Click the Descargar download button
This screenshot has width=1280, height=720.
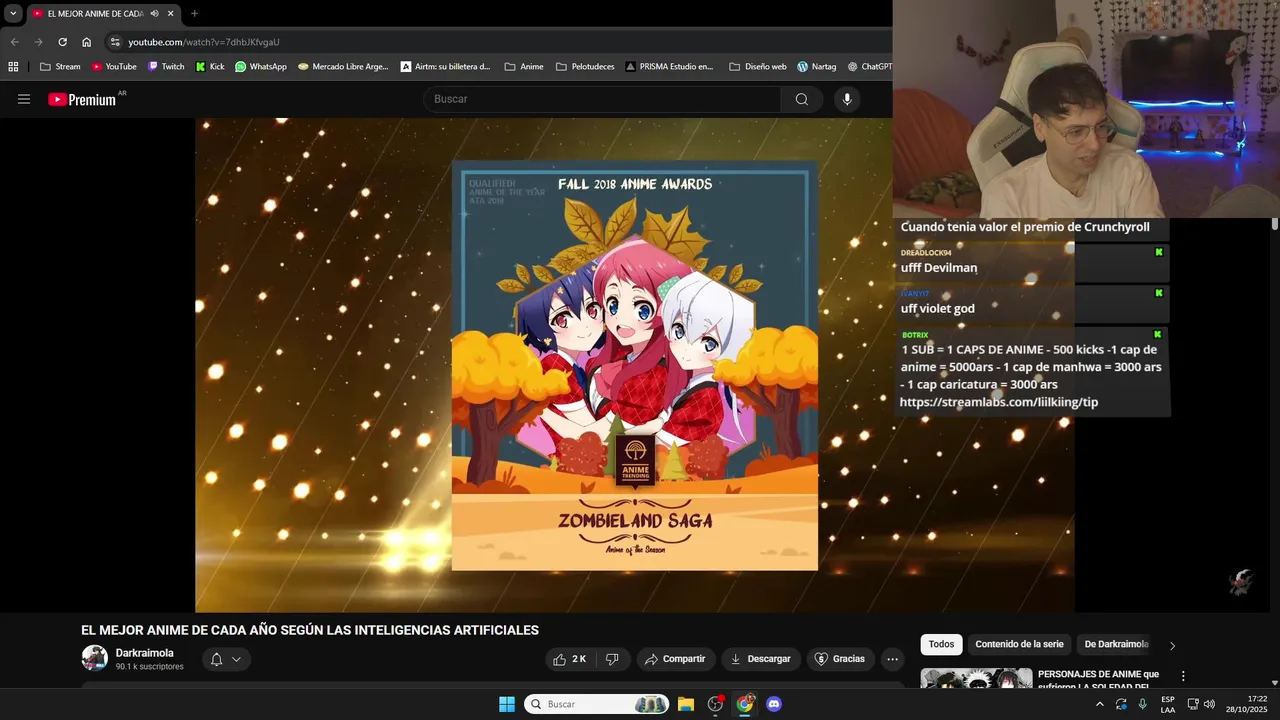[x=761, y=659]
